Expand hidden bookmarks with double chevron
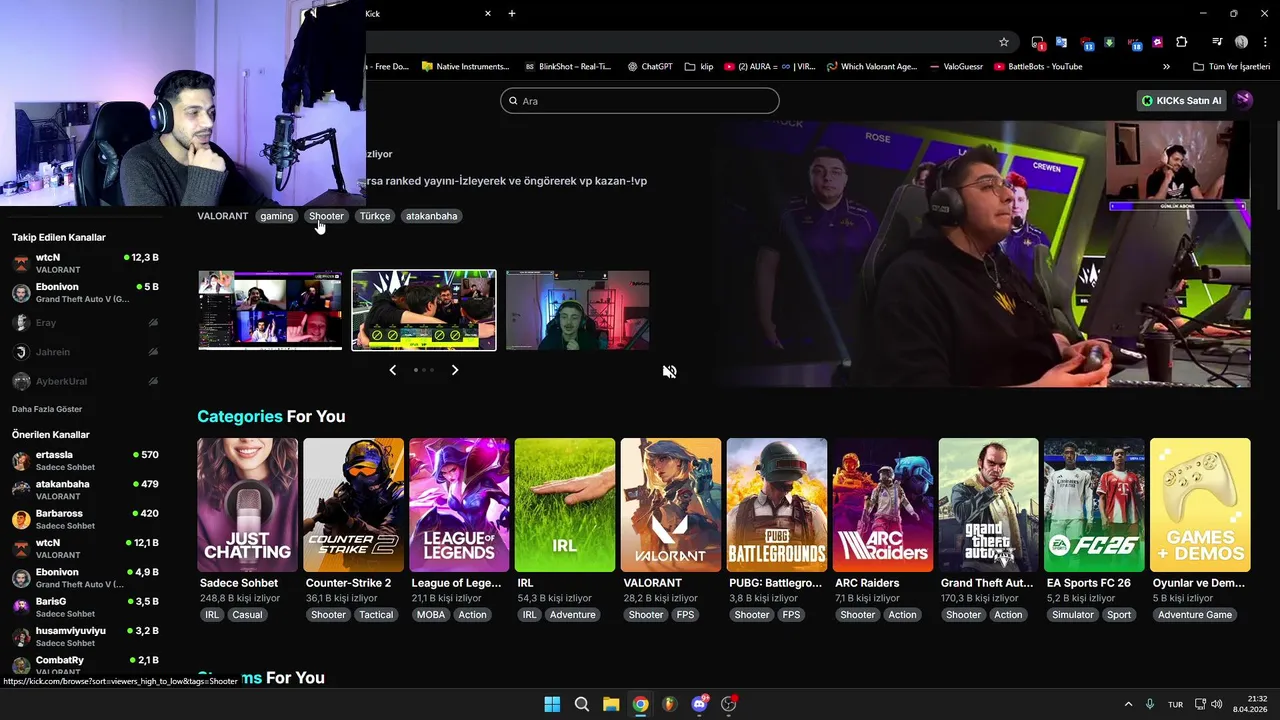 [1166, 67]
